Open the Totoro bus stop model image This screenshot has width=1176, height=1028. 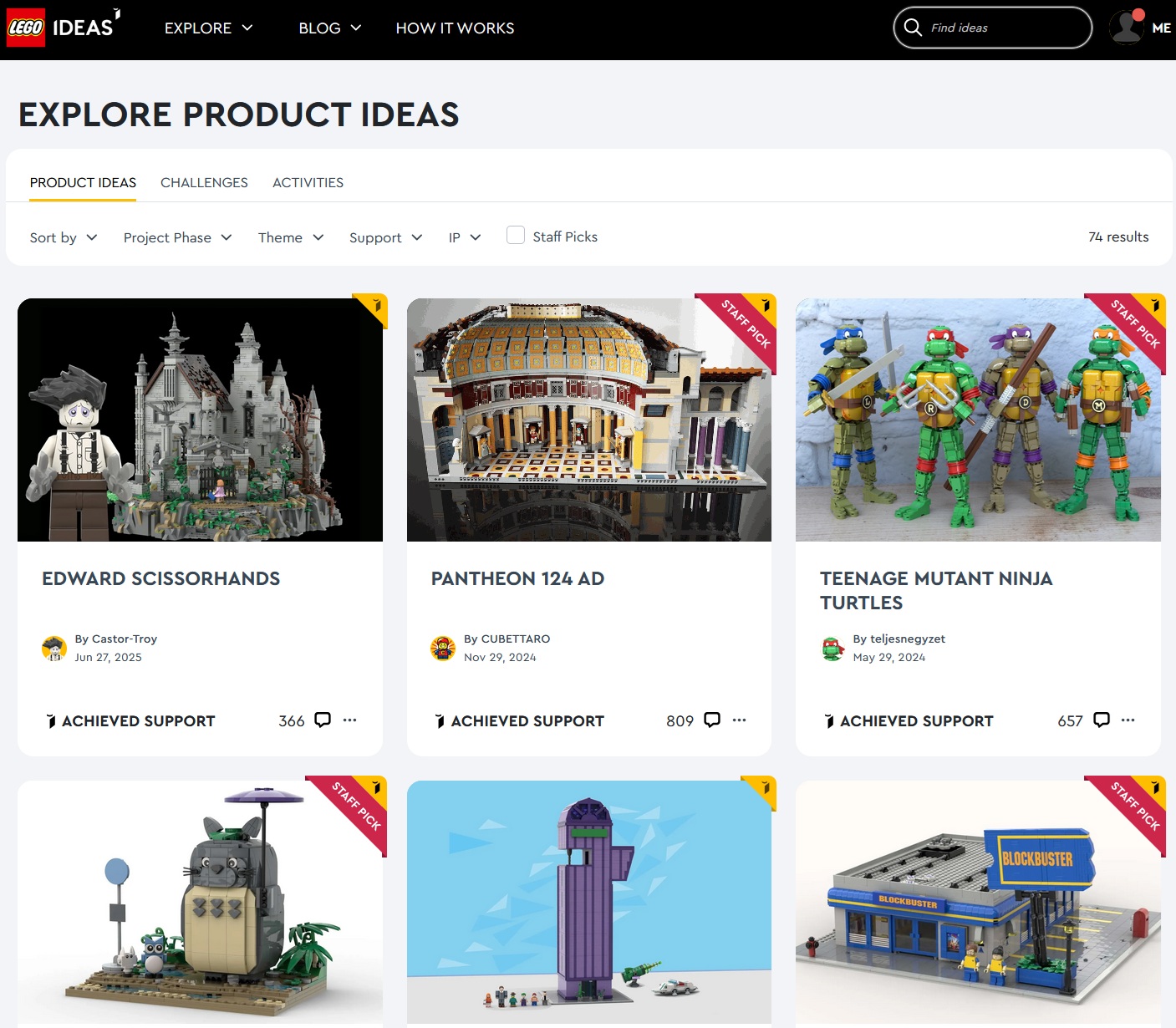click(x=200, y=903)
